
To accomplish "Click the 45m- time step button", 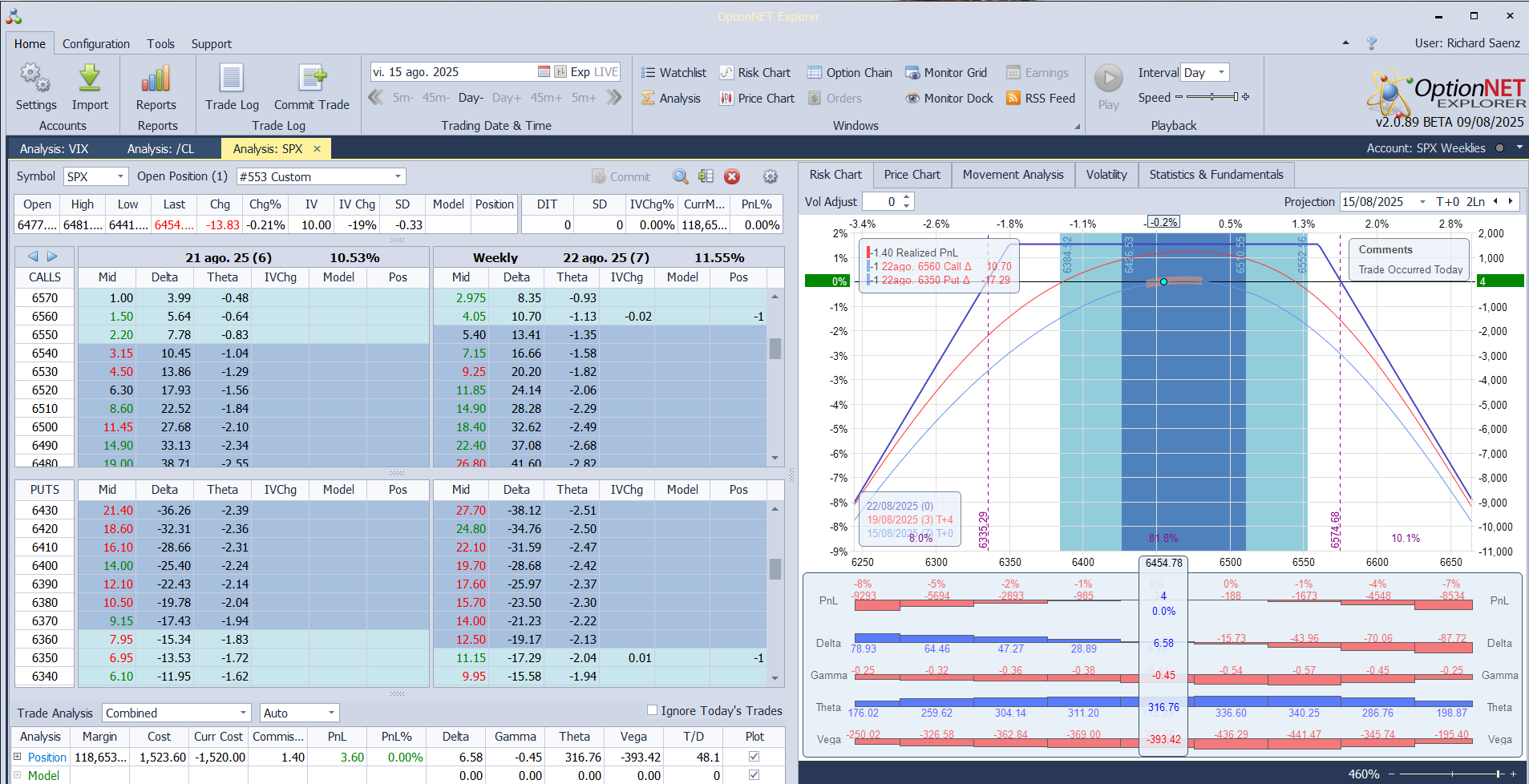I will coord(435,98).
